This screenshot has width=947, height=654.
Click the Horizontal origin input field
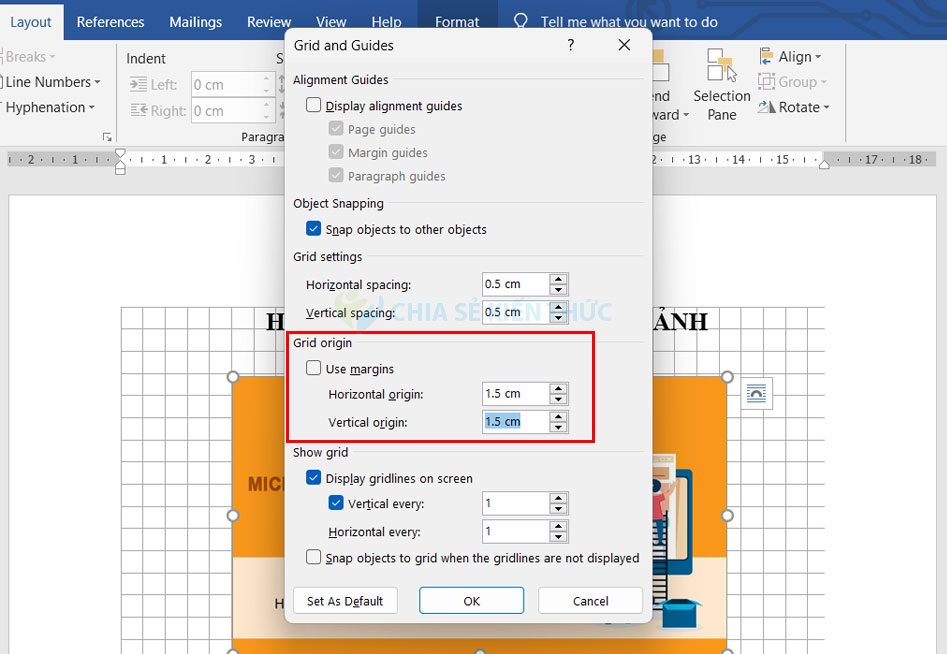515,394
